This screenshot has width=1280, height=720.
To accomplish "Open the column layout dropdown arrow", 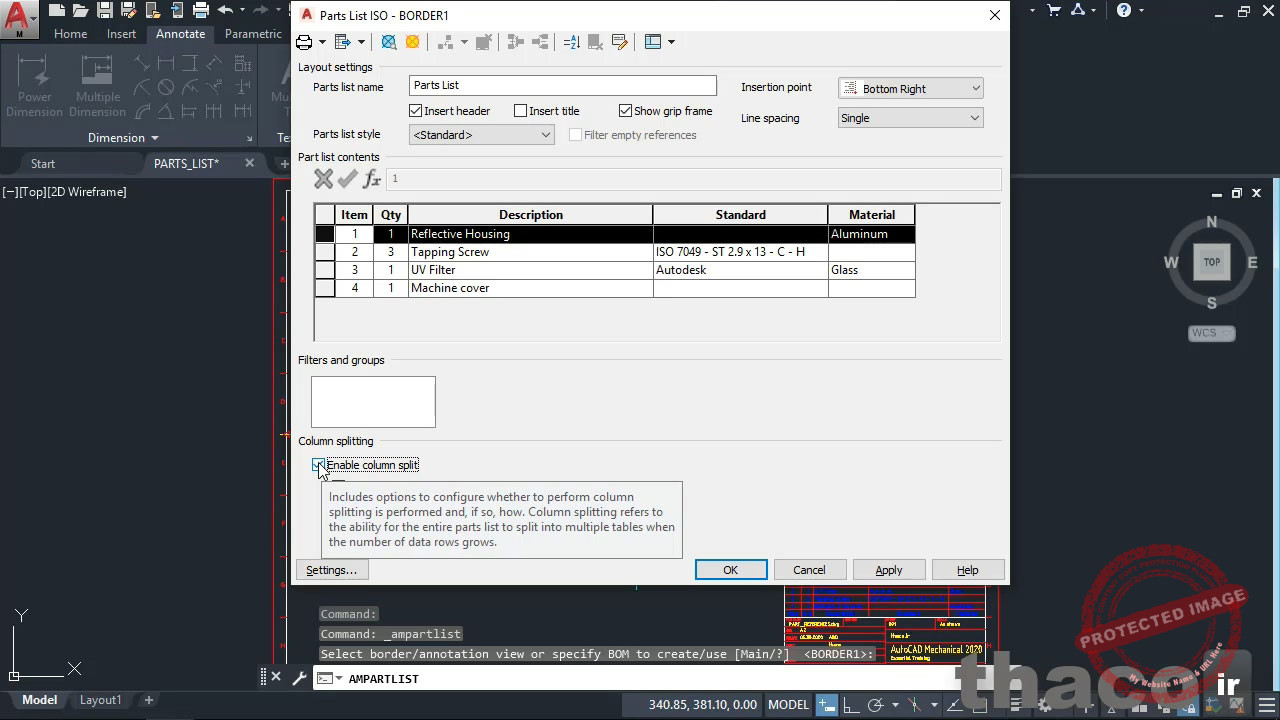I will [671, 42].
